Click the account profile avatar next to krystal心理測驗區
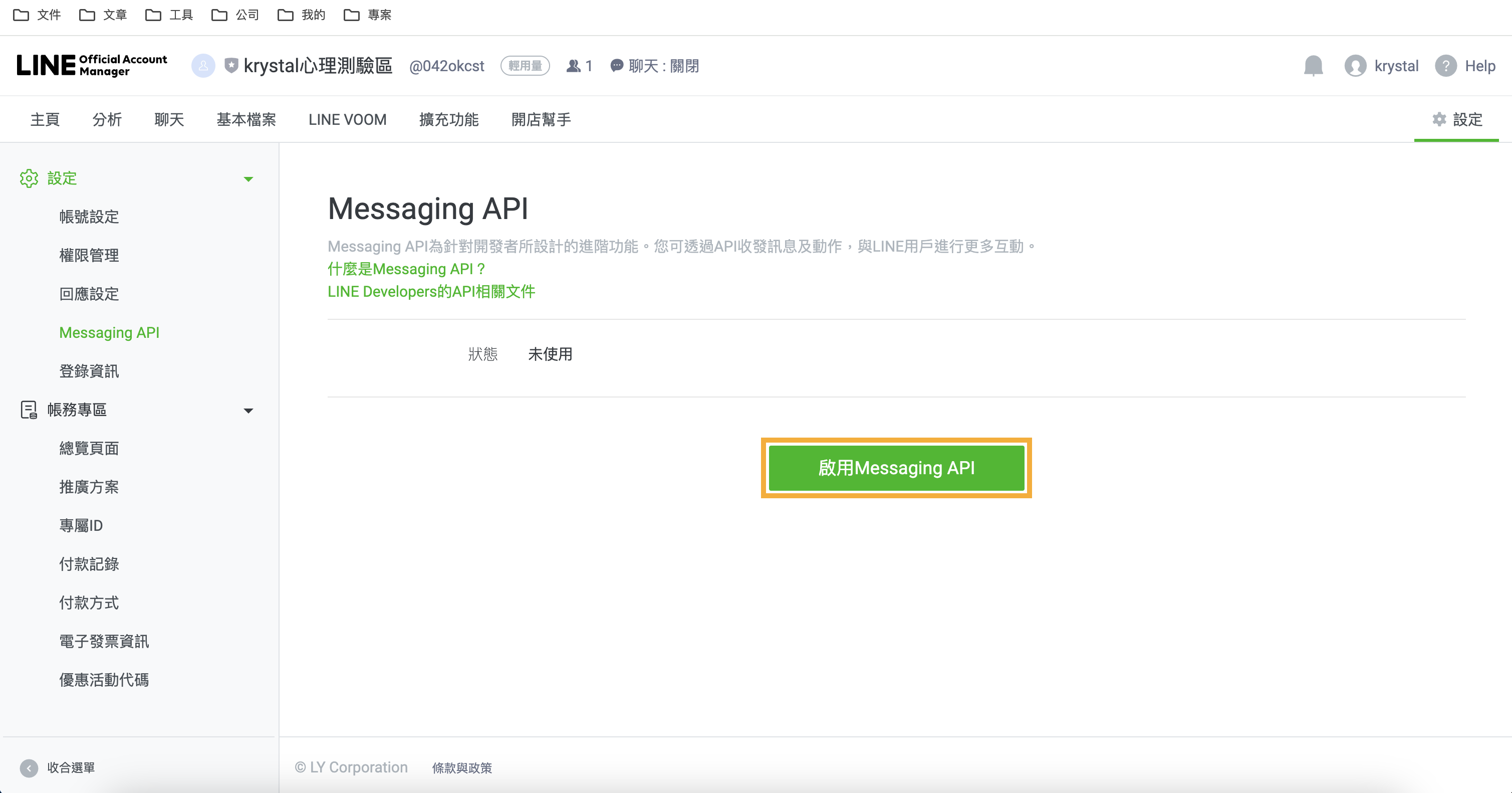Image resolution: width=1512 pixels, height=793 pixels. pyautogui.click(x=203, y=66)
